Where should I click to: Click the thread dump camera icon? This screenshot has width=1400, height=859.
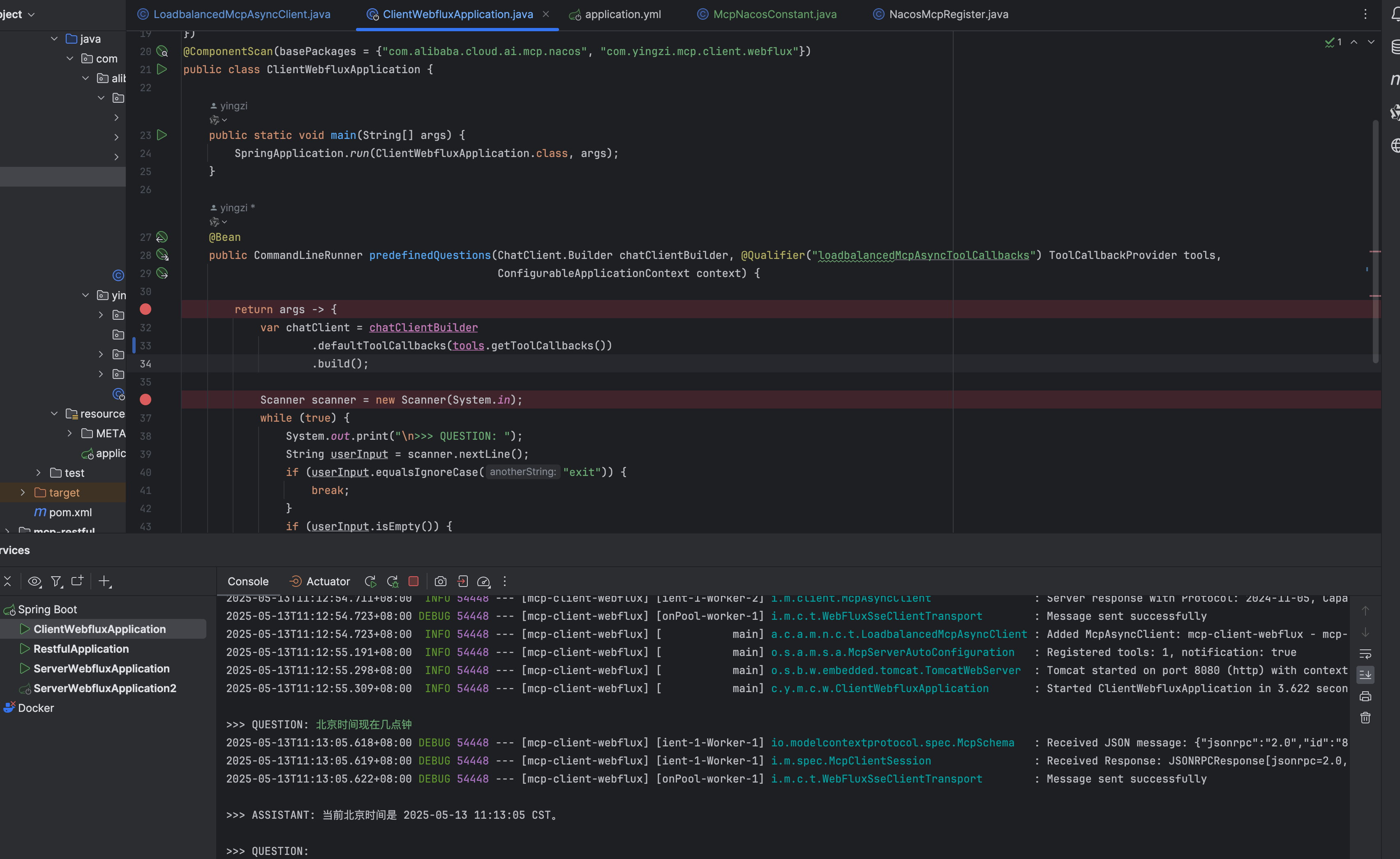440,581
